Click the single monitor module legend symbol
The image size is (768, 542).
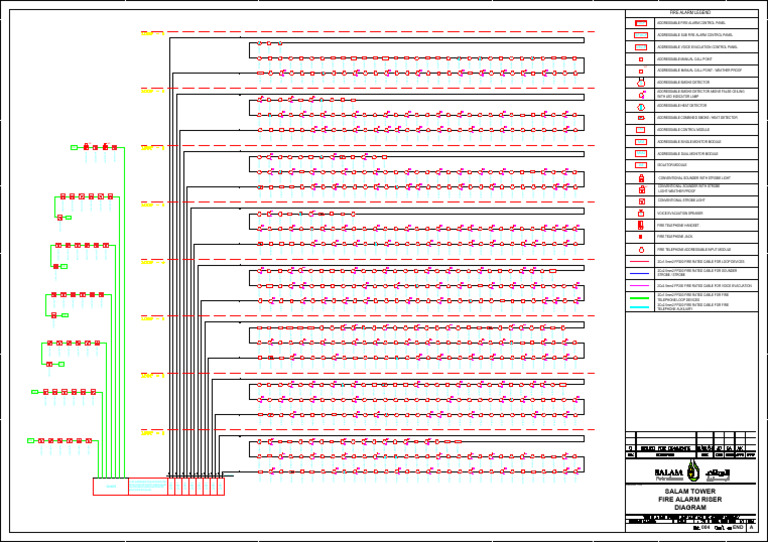[641, 141]
